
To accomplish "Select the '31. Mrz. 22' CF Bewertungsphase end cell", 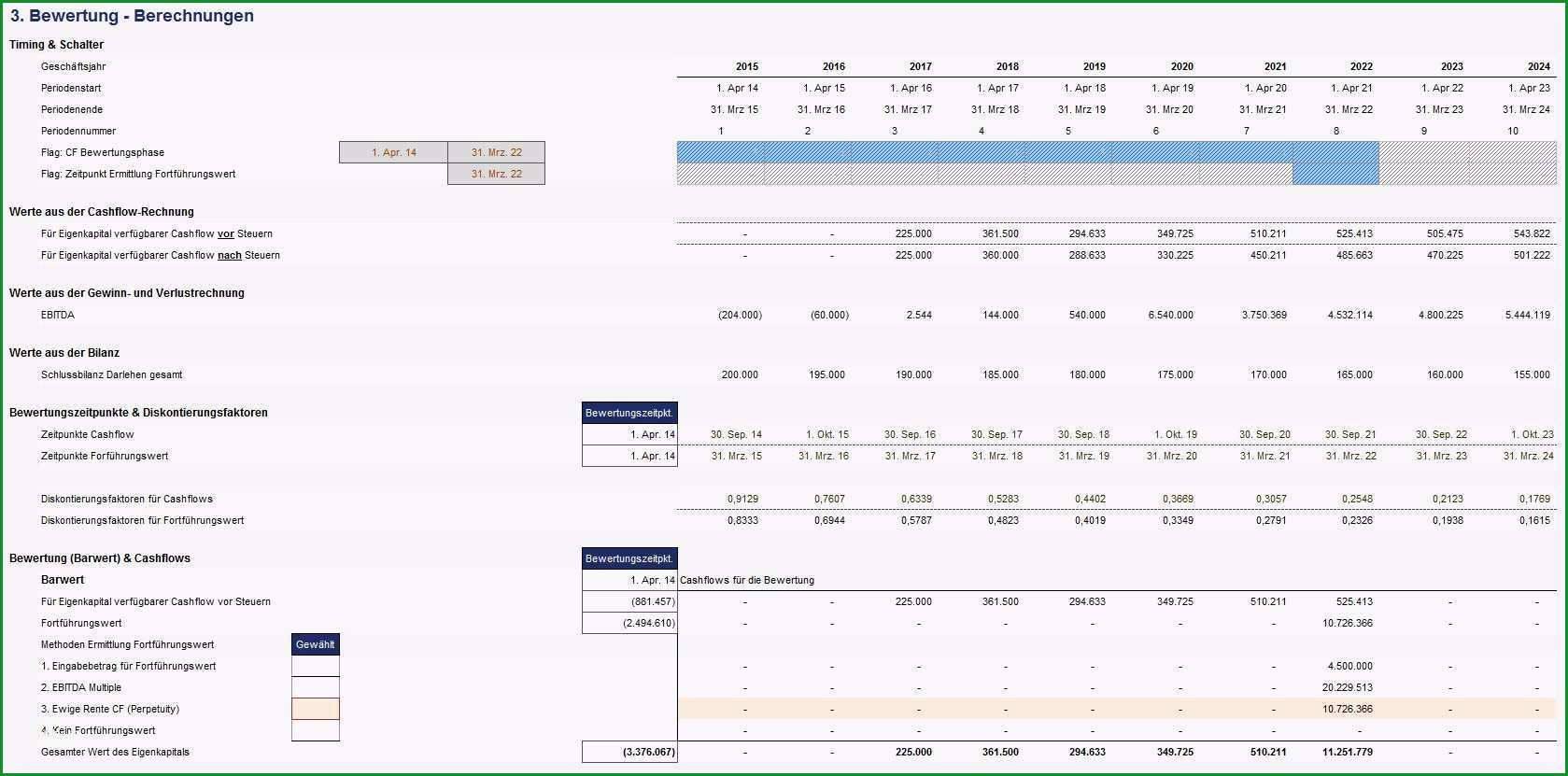I will [496, 152].
